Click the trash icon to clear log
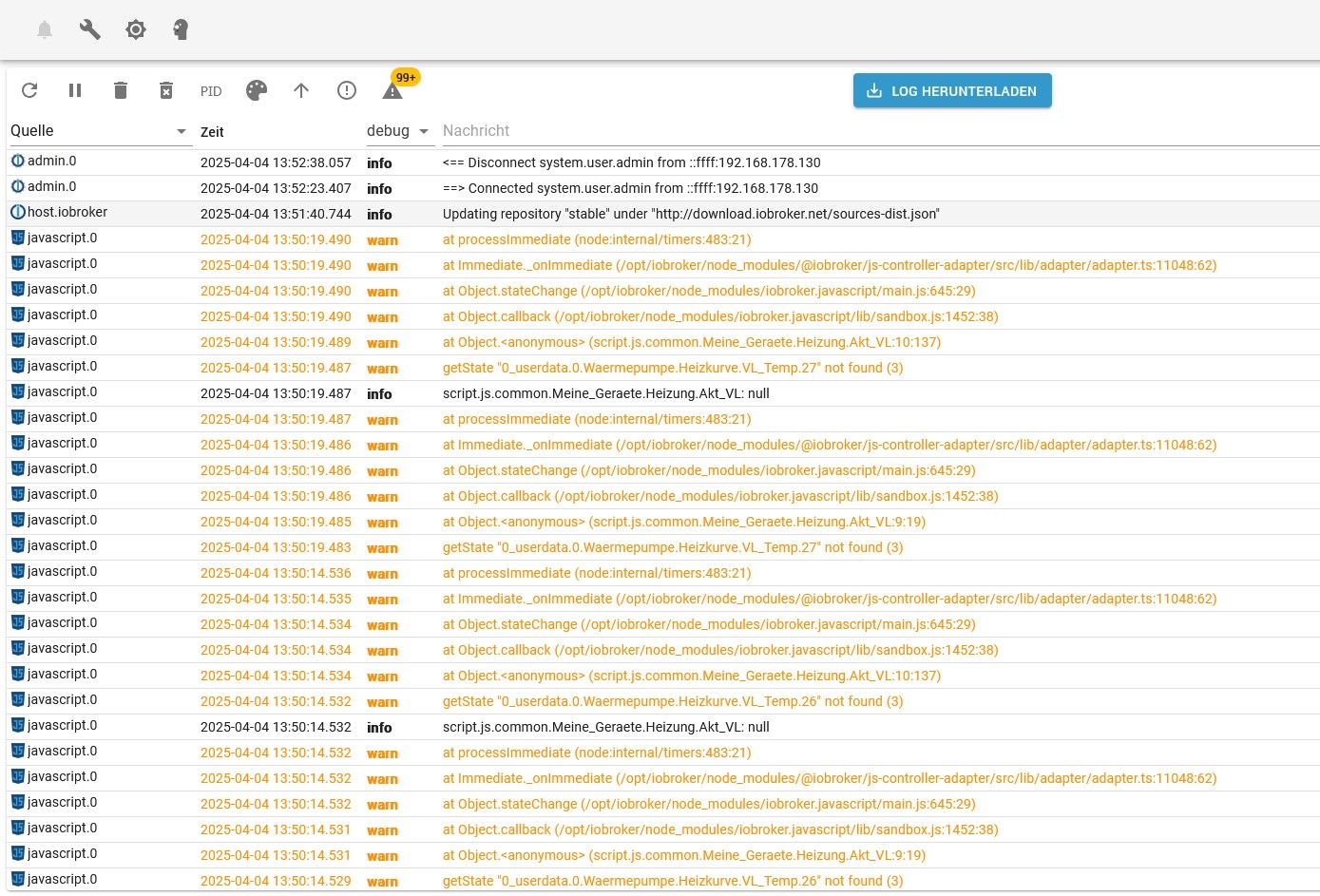This screenshot has width=1320, height=896. [x=121, y=90]
